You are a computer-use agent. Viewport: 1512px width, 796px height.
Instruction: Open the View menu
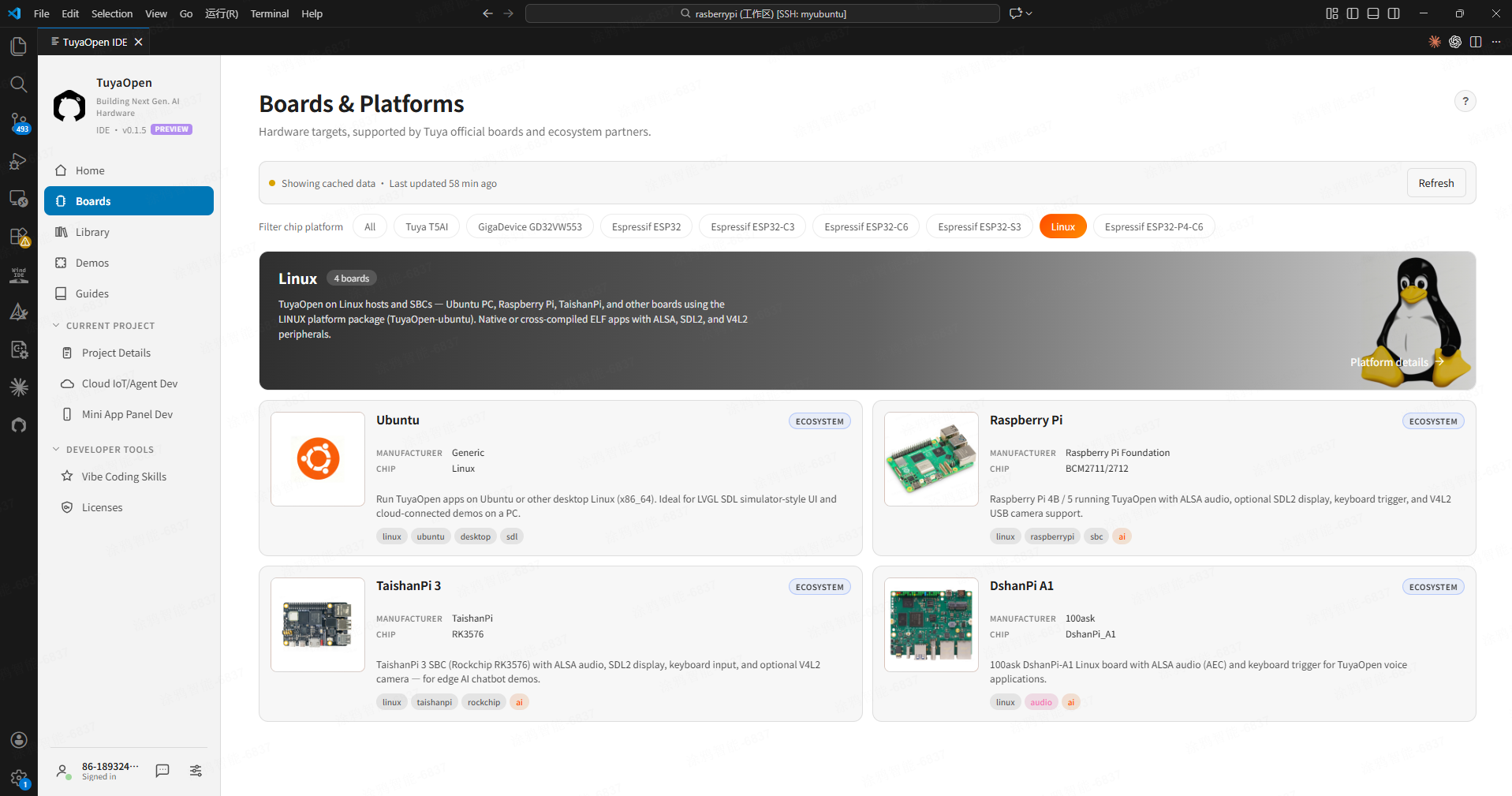(x=156, y=13)
